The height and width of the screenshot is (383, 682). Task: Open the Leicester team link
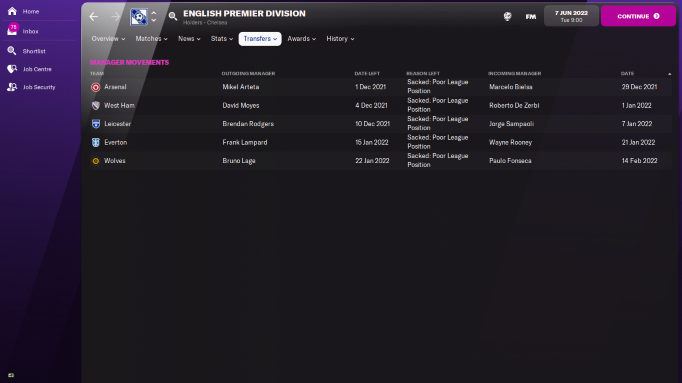pyautogui.click(x=117, y=124)
